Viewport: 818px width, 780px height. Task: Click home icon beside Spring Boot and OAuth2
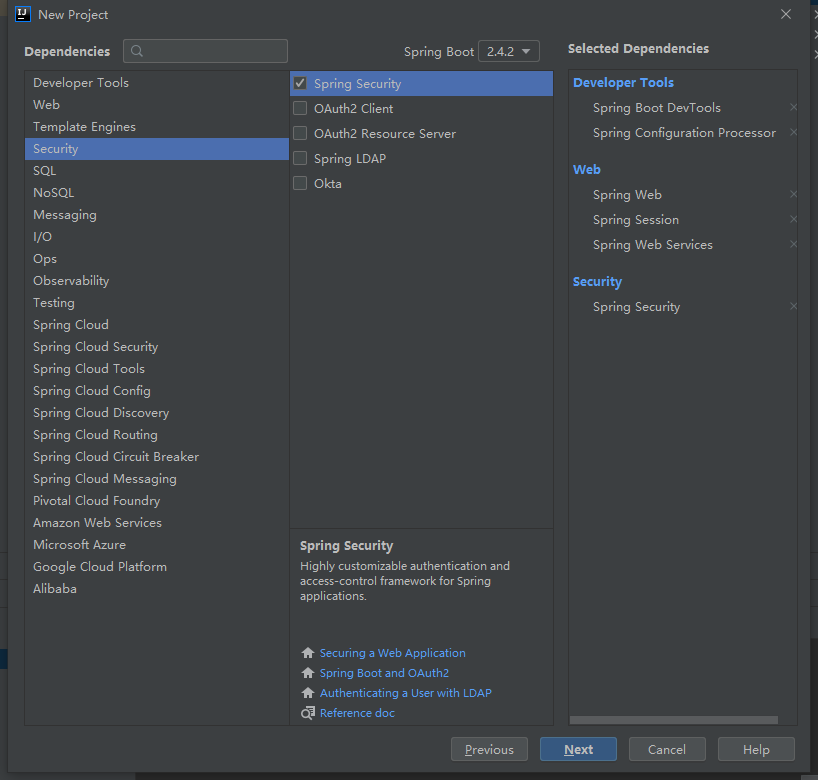308,673
